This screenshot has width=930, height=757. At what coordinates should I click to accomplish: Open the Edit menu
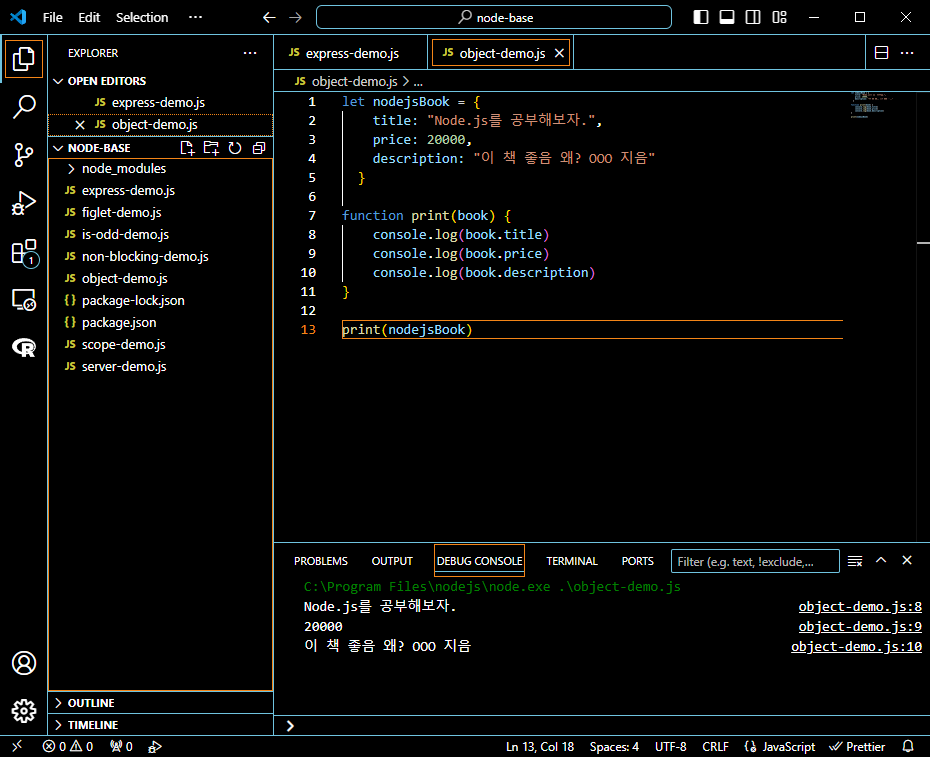coord(89,17)
